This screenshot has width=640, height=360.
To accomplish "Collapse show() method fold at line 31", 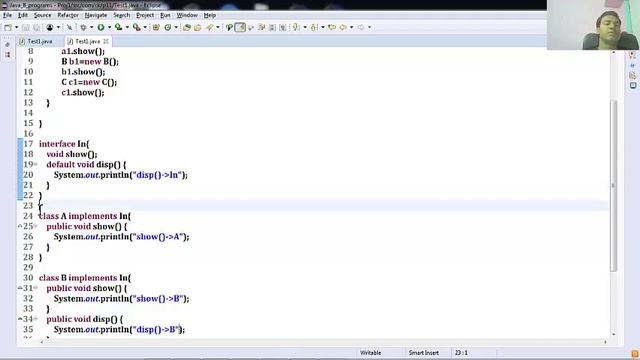I will pos(36,288).
